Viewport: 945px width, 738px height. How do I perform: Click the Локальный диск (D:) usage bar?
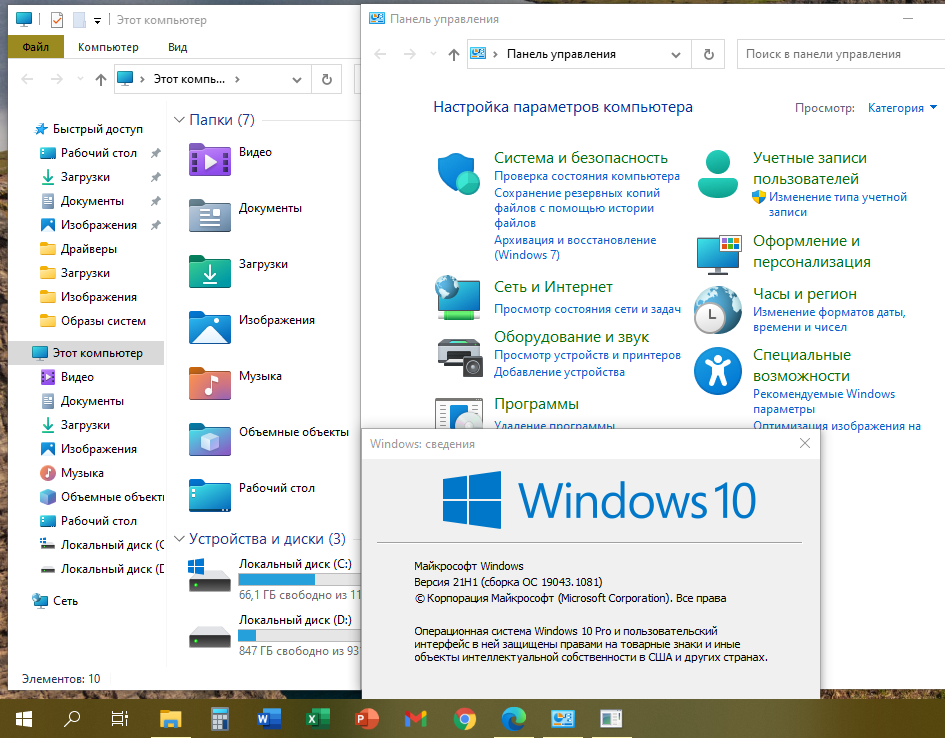point(299,636)
